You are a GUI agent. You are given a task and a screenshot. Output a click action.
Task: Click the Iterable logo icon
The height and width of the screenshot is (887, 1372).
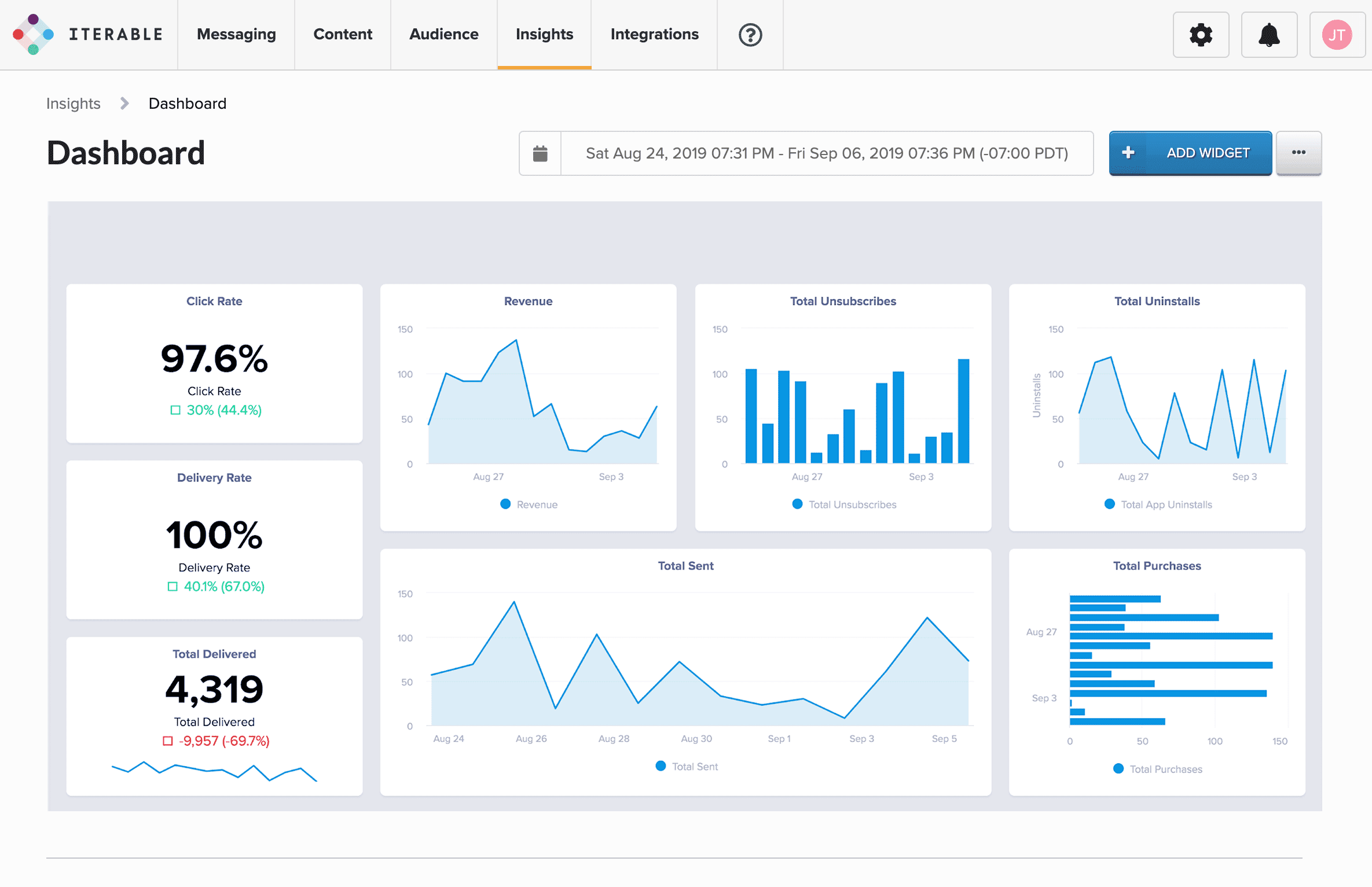(33, 34)
